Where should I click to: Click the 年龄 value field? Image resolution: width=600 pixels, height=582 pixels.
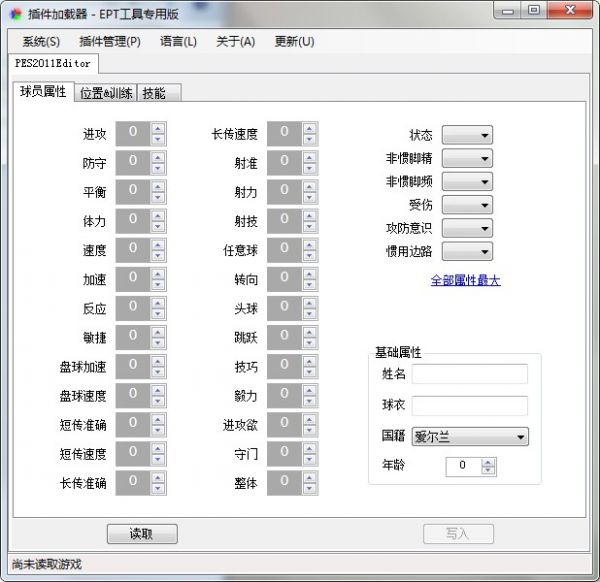tap(463, 466)
